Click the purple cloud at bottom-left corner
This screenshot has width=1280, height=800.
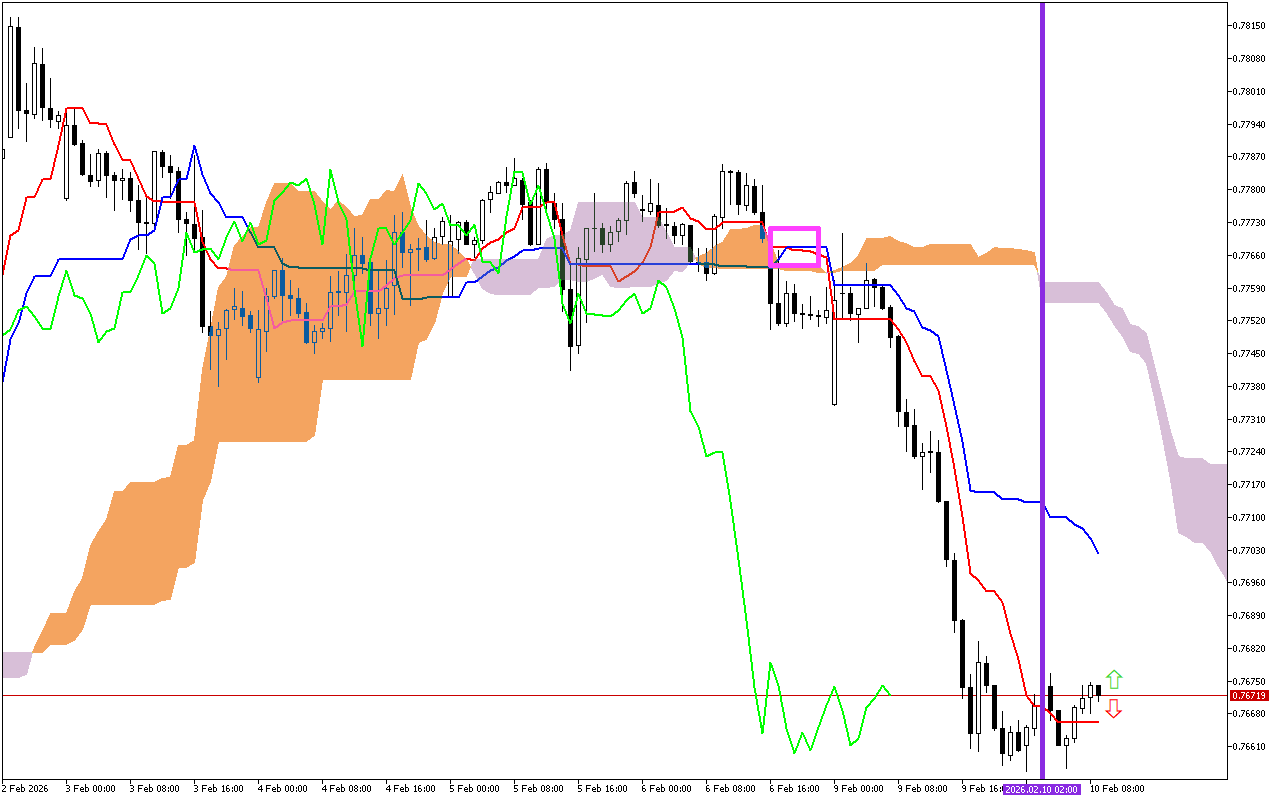click(16, 664)
